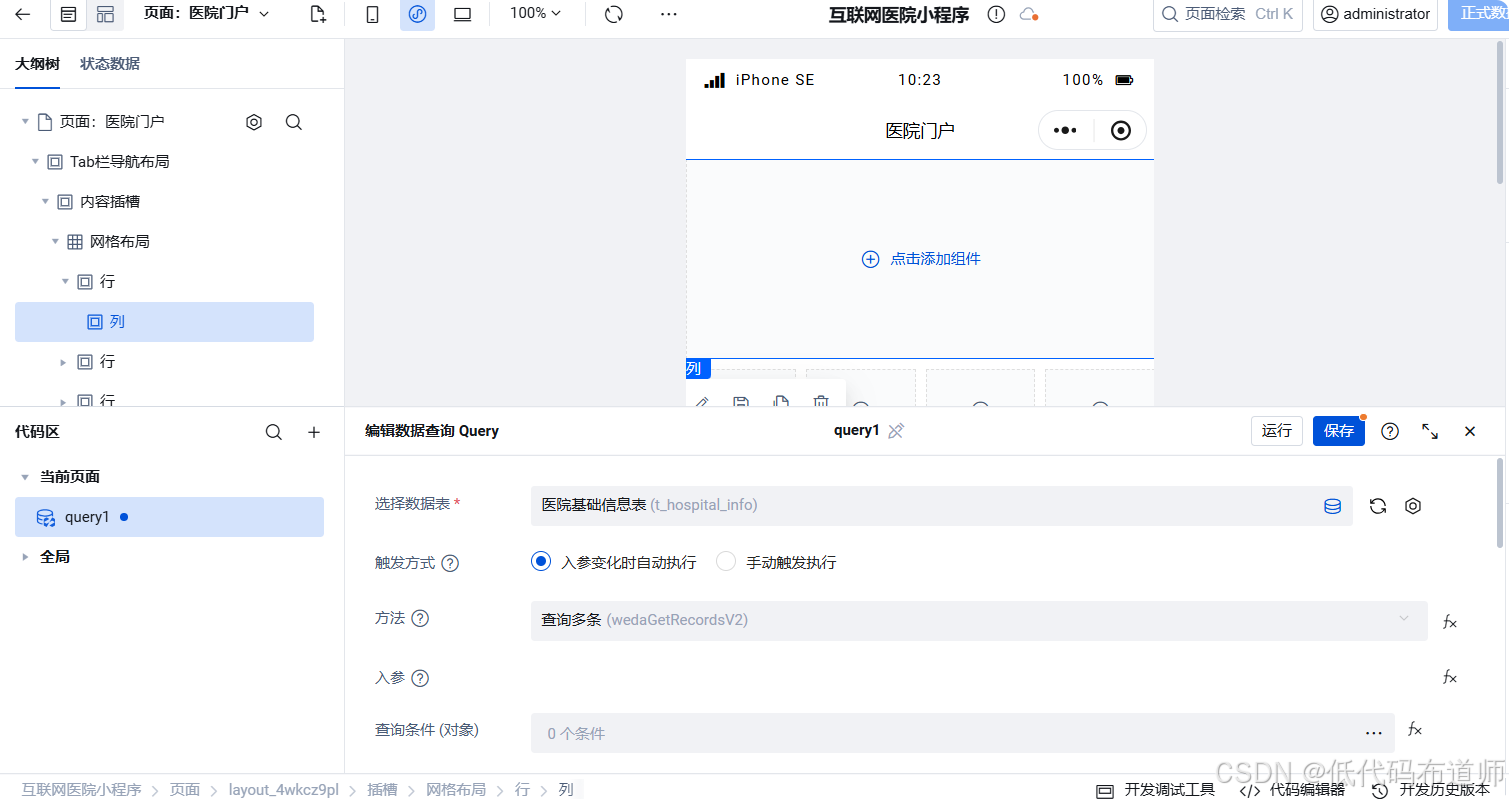
Task: Open the data source database icon beside the table field
Action: pos(1331,506)
